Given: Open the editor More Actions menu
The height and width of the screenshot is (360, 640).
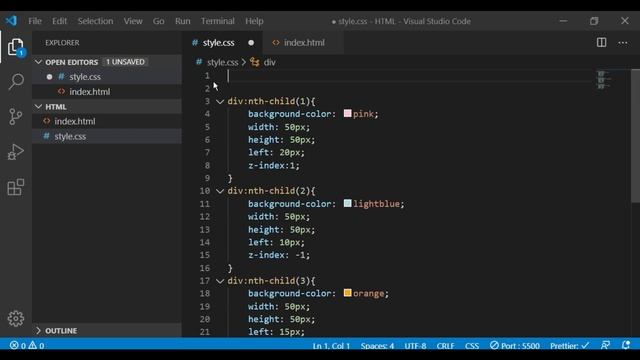Looking at the screenshot, I should [623, 42].
